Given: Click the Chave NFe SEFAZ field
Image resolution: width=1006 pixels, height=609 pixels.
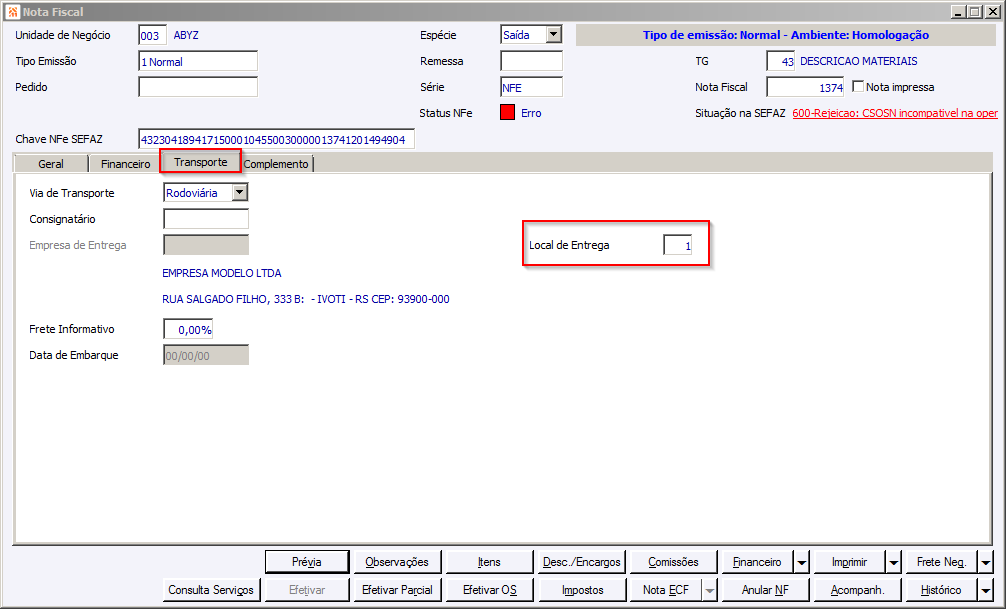Looking at the screenshot, I should (x=277, y=139).
